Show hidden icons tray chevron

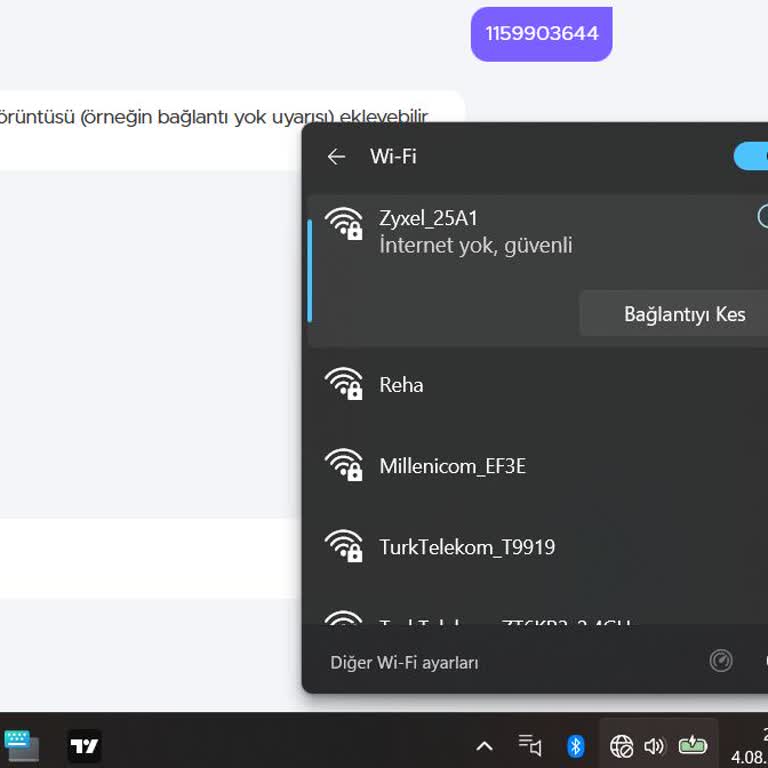484,746
